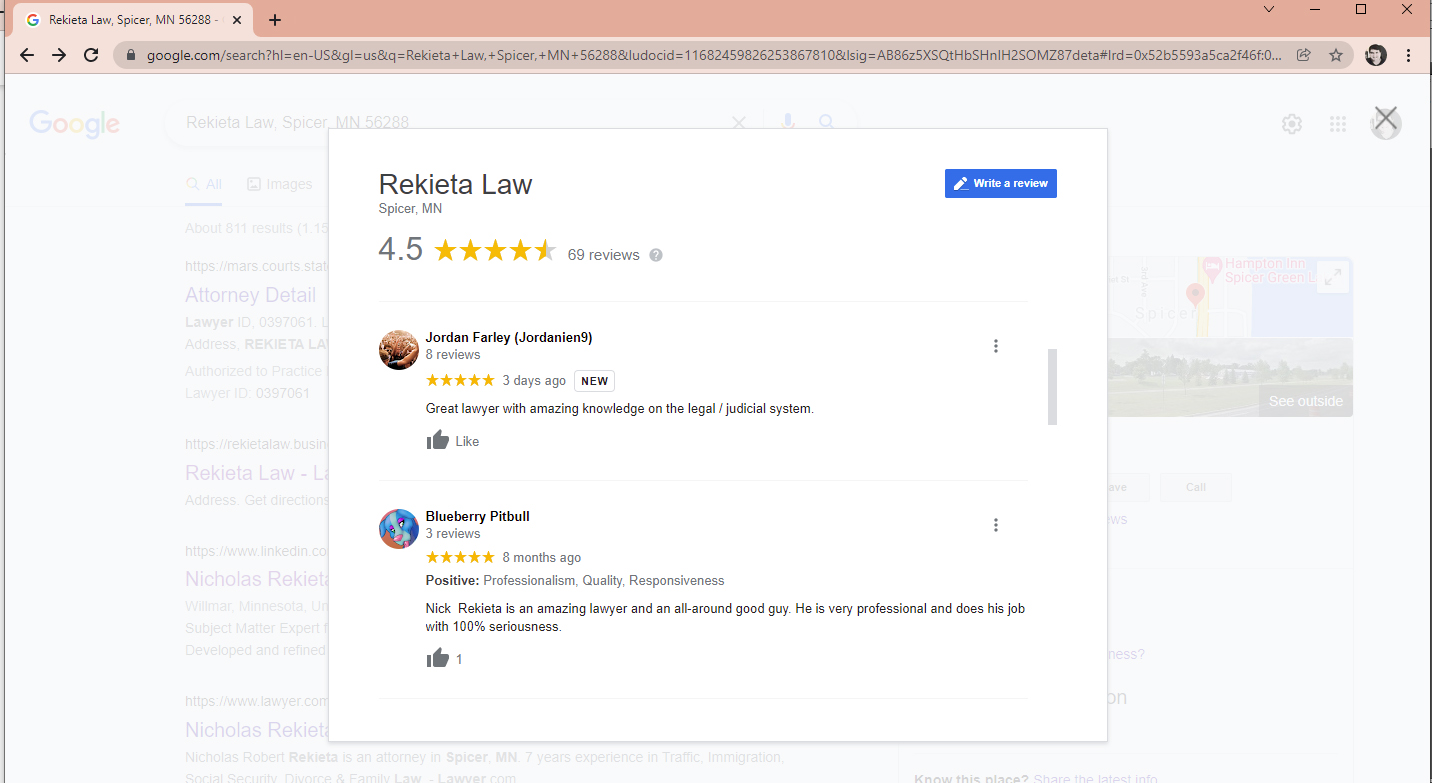Close the reviews dialog with the X
The image size is (1432, 783).
coord(1385,118)
